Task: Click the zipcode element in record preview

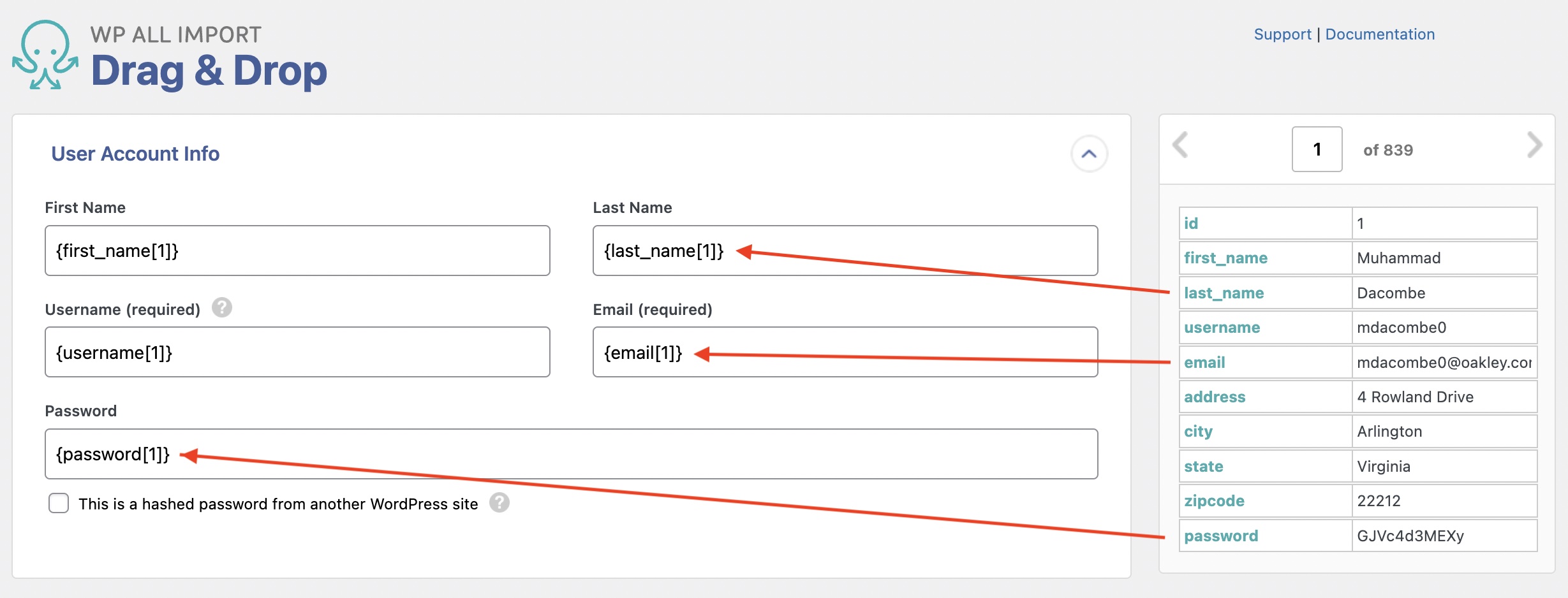Action: [1214, 501]
